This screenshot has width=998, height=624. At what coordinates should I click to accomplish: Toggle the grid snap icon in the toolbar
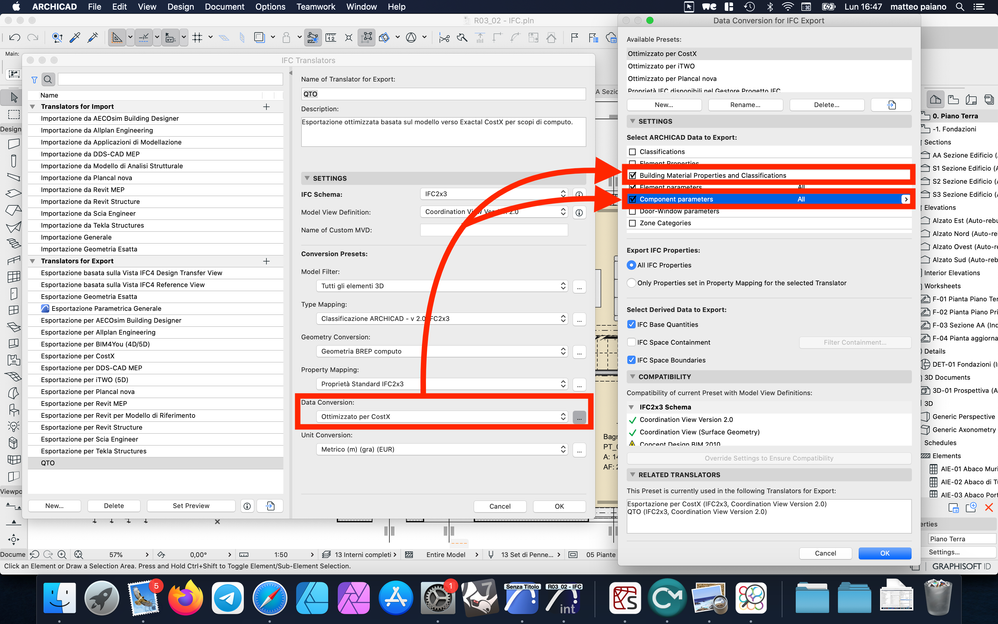197,38
